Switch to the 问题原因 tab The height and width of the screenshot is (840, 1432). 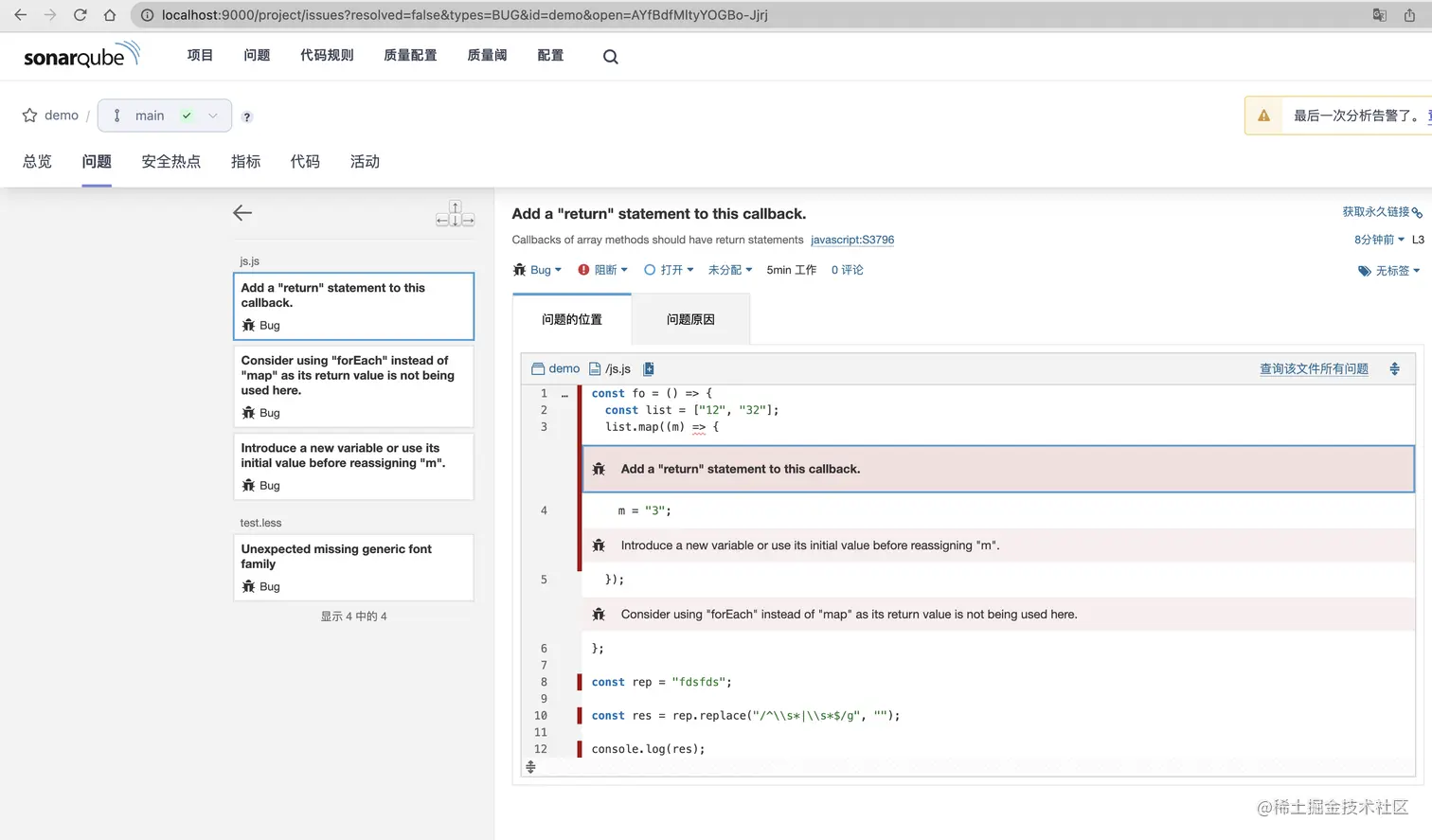click(690, 319)
